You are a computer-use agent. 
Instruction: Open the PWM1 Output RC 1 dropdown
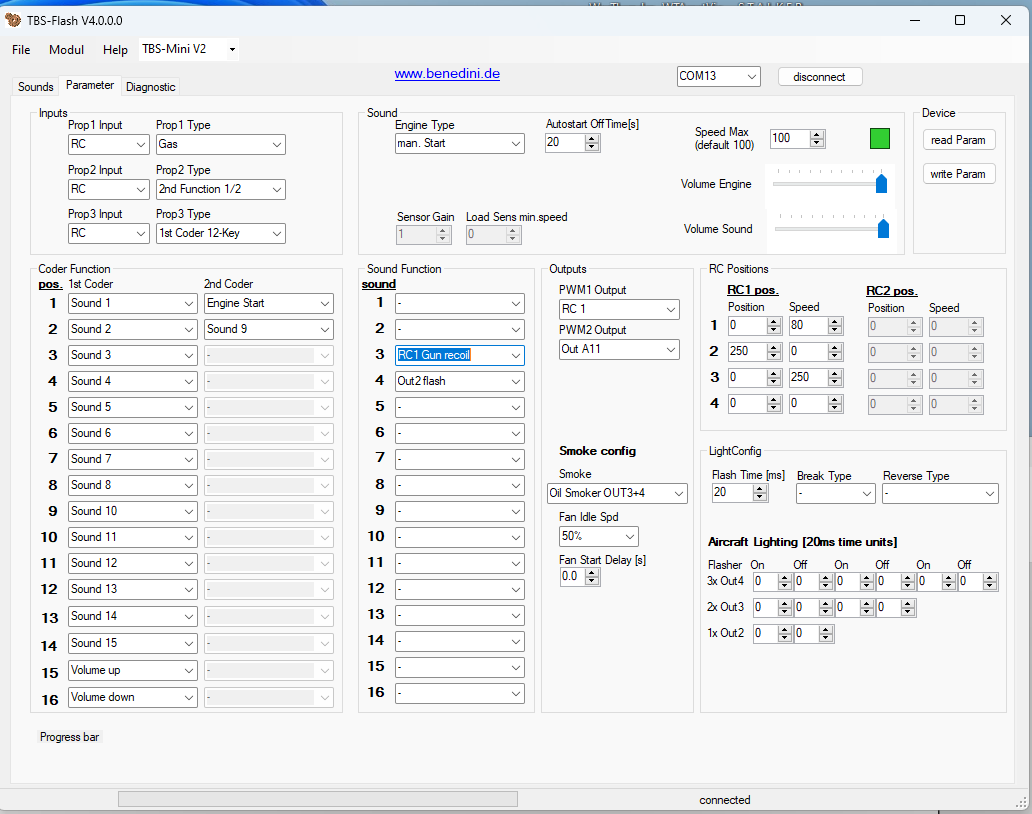coord(619,309)
